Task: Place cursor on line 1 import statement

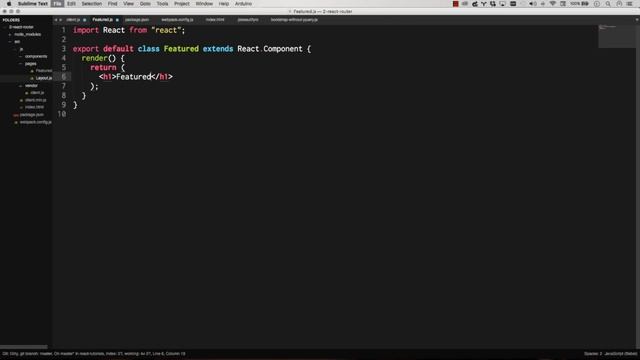Action: (x=129, y=30)
